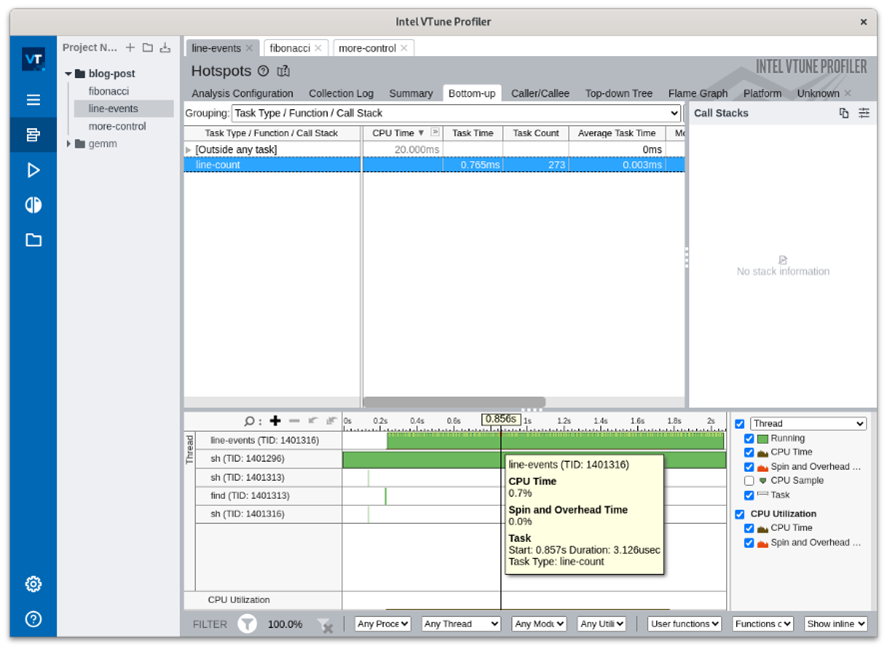The image size is (887, 649).
Task: Click the copy call stack icon
Action: point(844,113)
